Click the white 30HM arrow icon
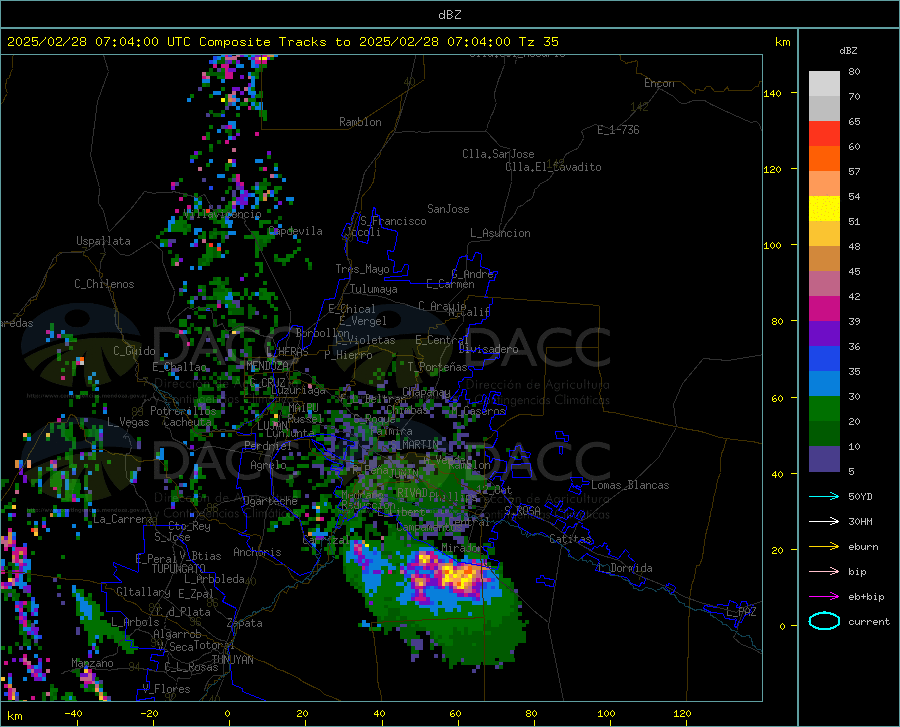 click(824, 521)
